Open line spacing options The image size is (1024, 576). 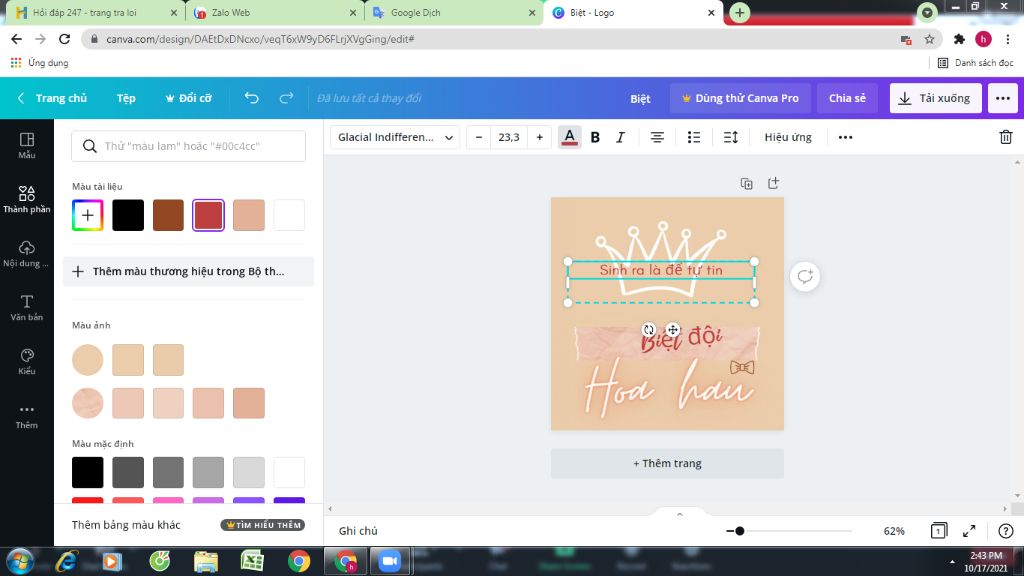[731, 137]
